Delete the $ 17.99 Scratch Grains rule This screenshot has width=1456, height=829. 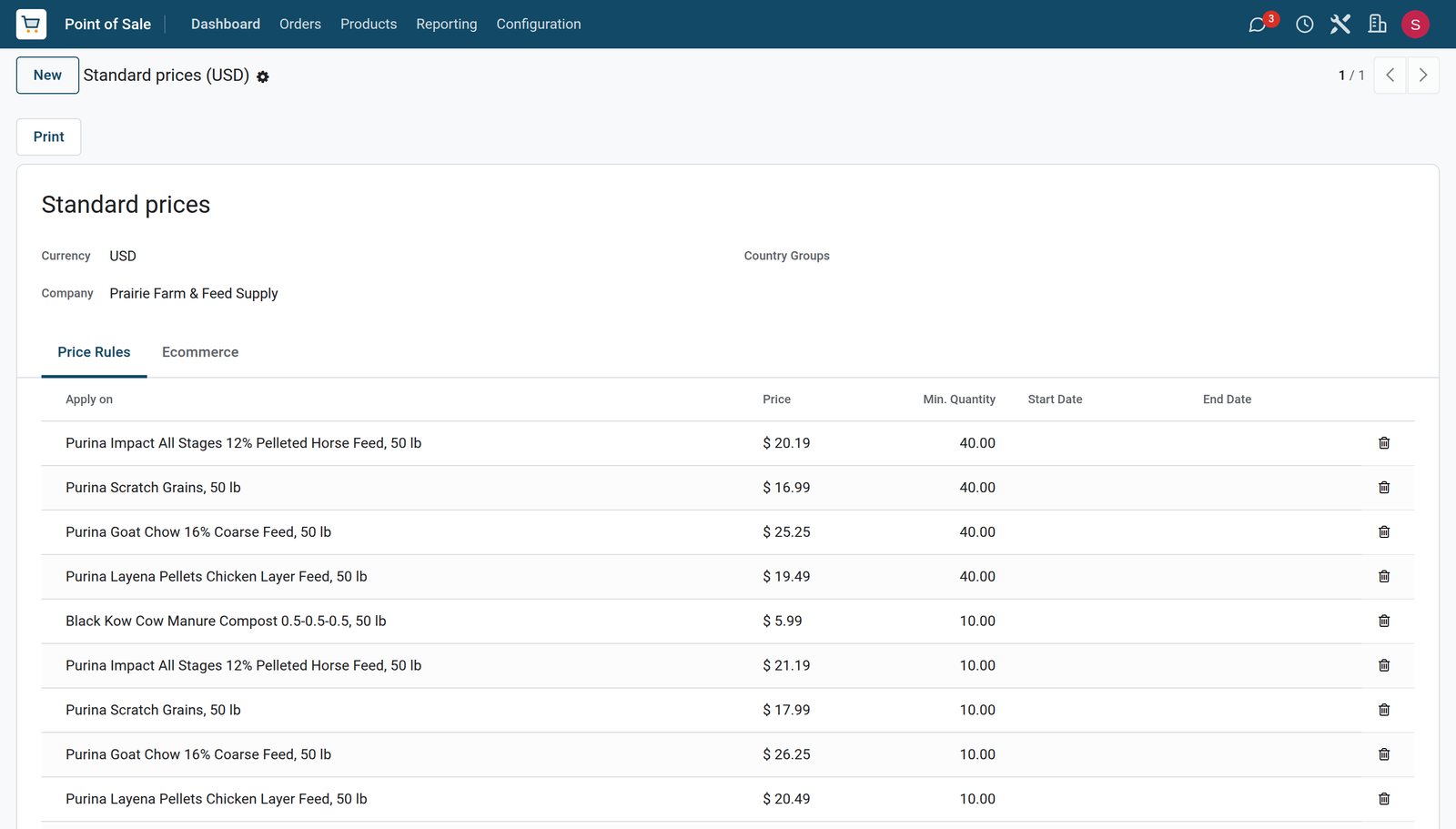[x=1384, y=711]
